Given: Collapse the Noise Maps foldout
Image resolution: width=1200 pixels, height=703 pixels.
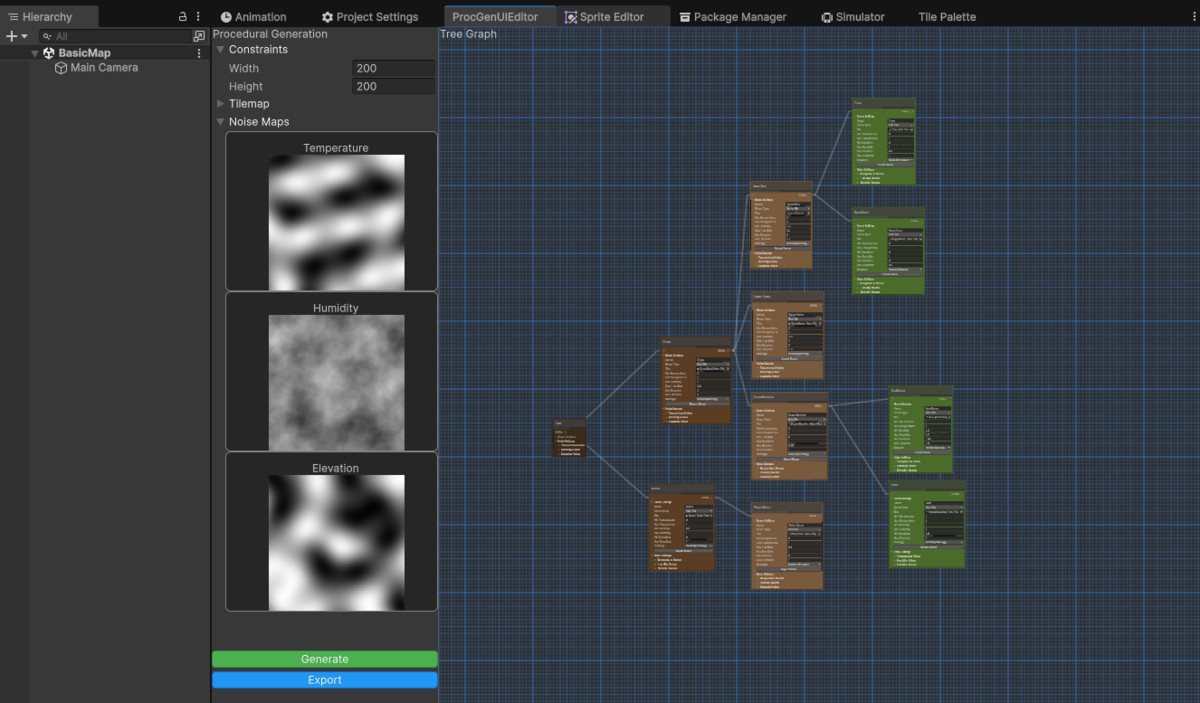Looking at the screenshot, I should (x=220, y=121).
